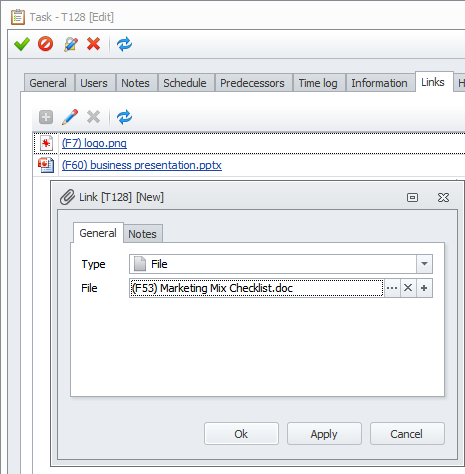Open the (F7) logo.png link
The width and height of the screenshot is (465, 474).
[94, 143]
